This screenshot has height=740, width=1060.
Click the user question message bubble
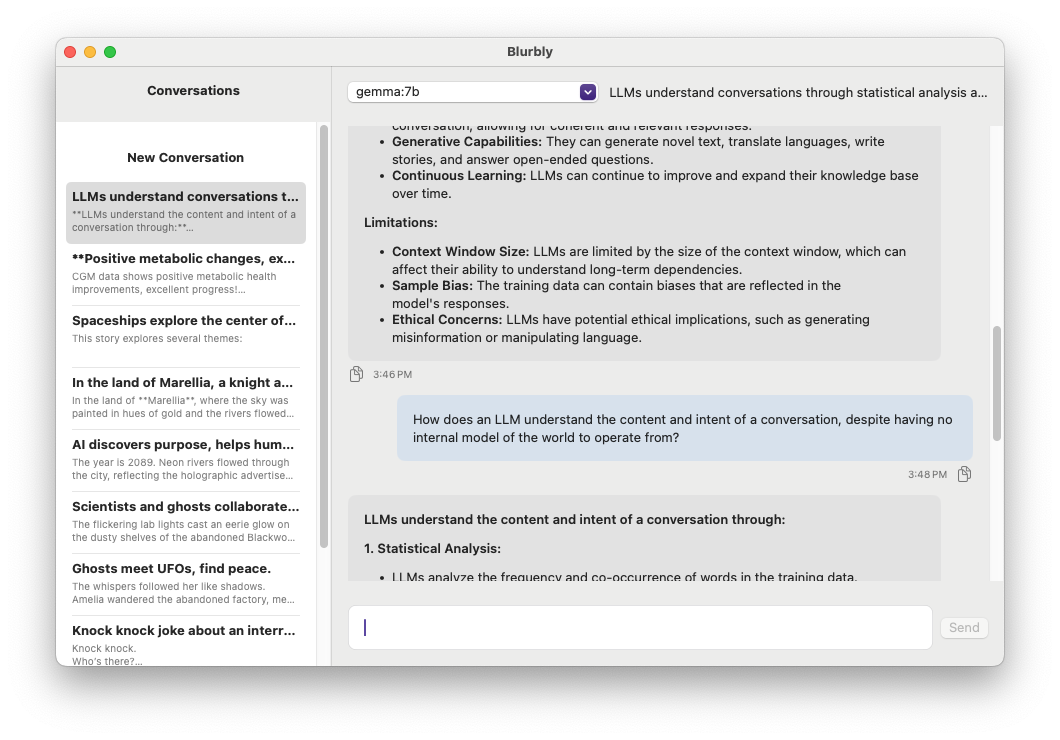point(684,428)
